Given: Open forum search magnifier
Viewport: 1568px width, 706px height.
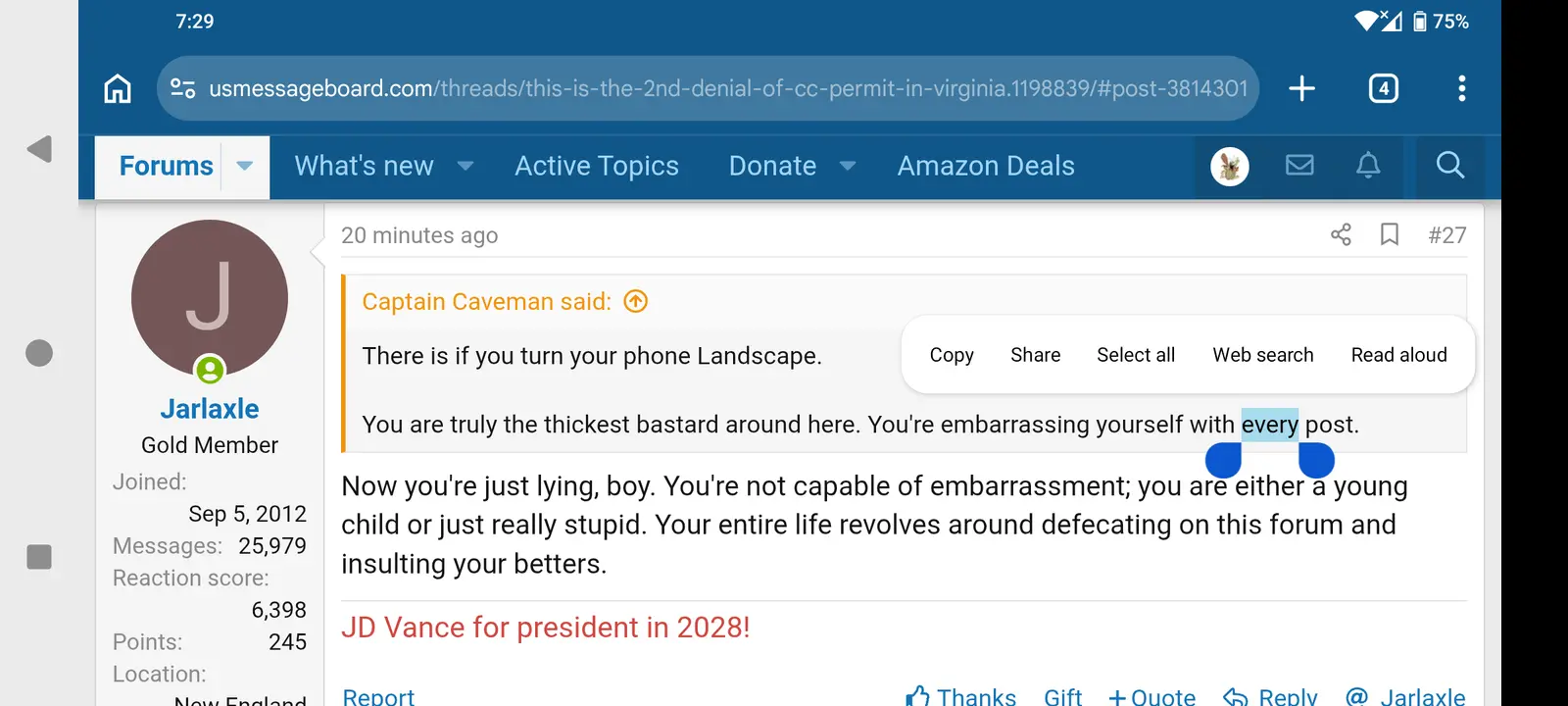Looking at the screenshot, I should pos(1449,166).
